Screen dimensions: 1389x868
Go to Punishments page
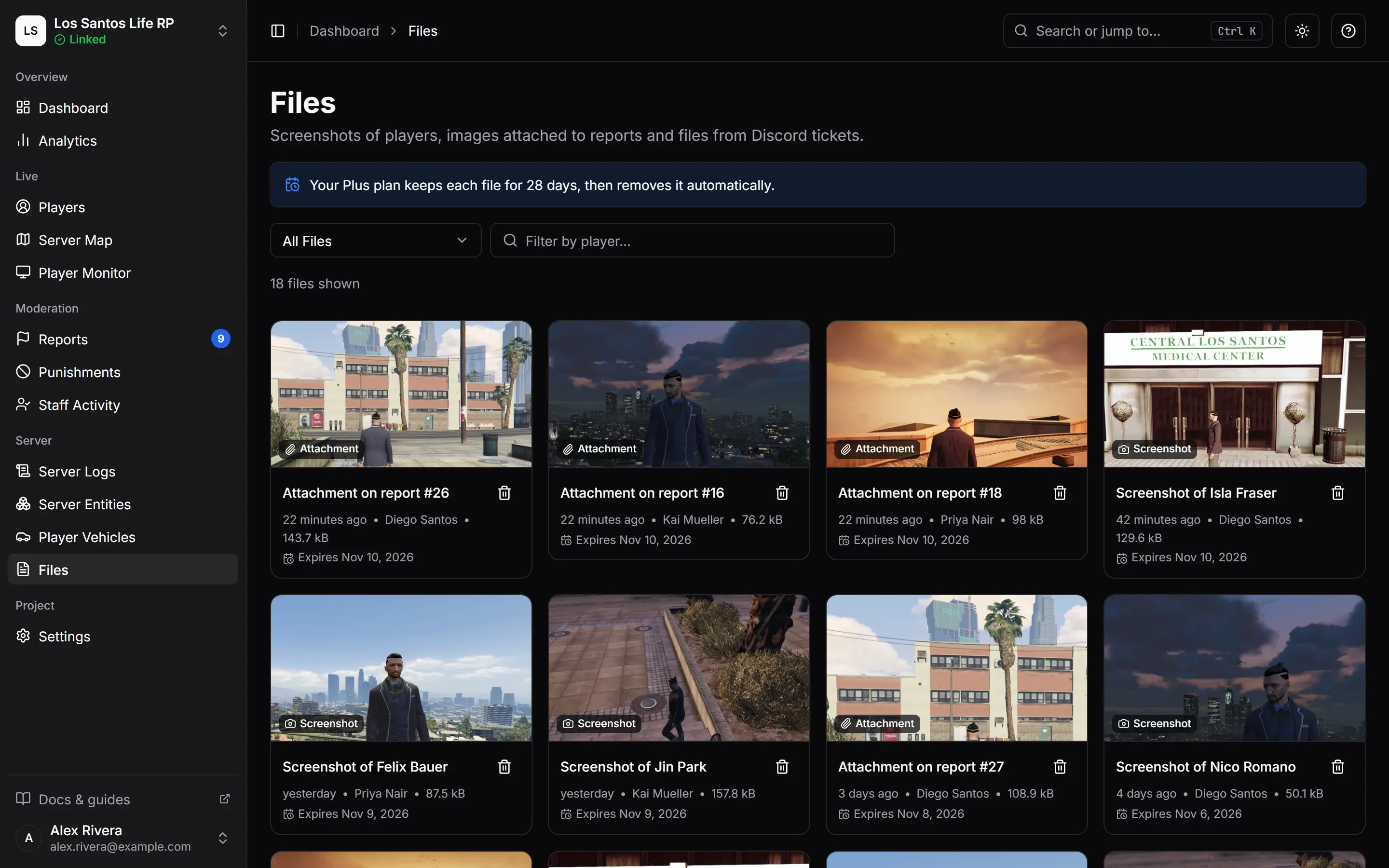click(123, 372)
